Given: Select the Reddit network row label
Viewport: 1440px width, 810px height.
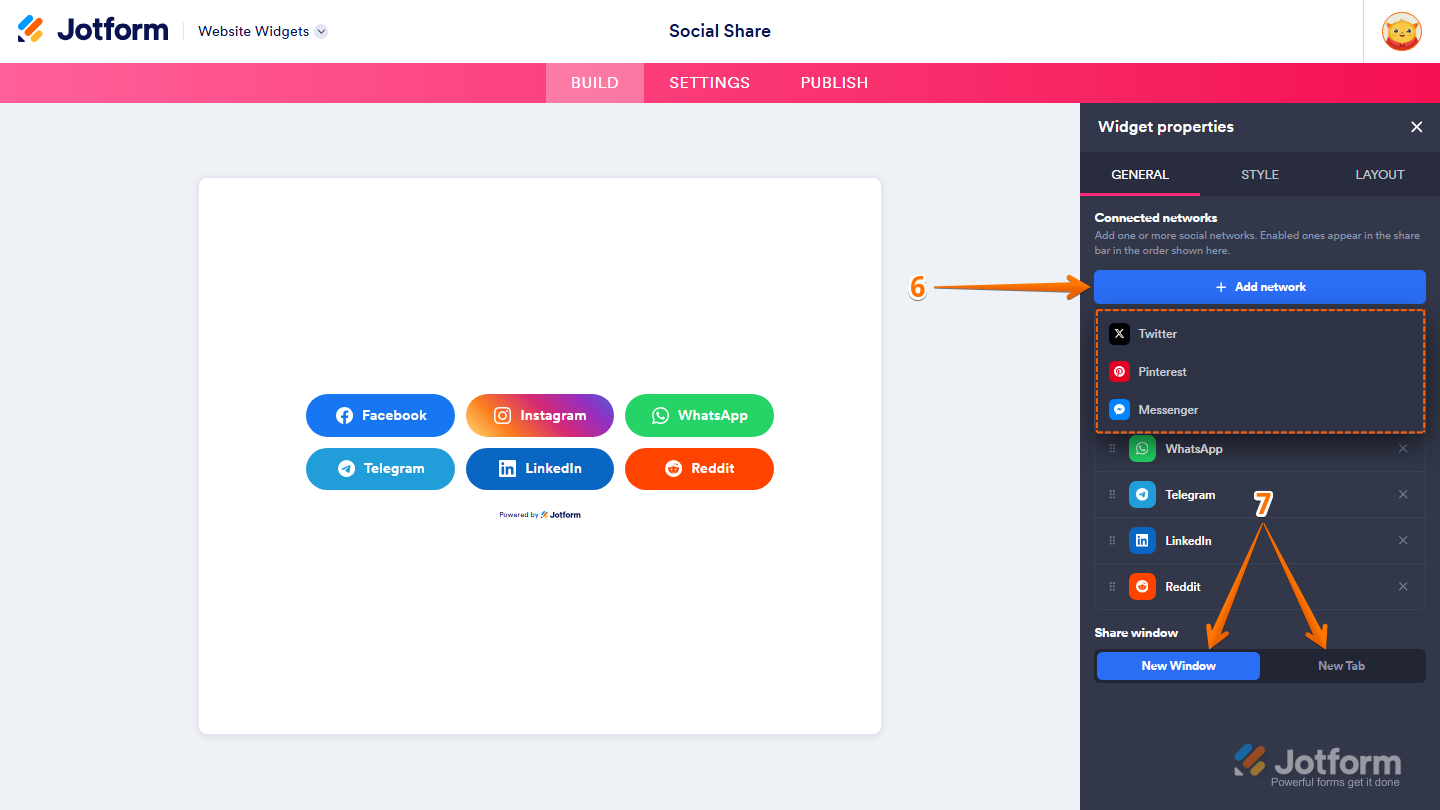Looking at the screenshot, I should pyautogui.click(x=1183, y=587).
